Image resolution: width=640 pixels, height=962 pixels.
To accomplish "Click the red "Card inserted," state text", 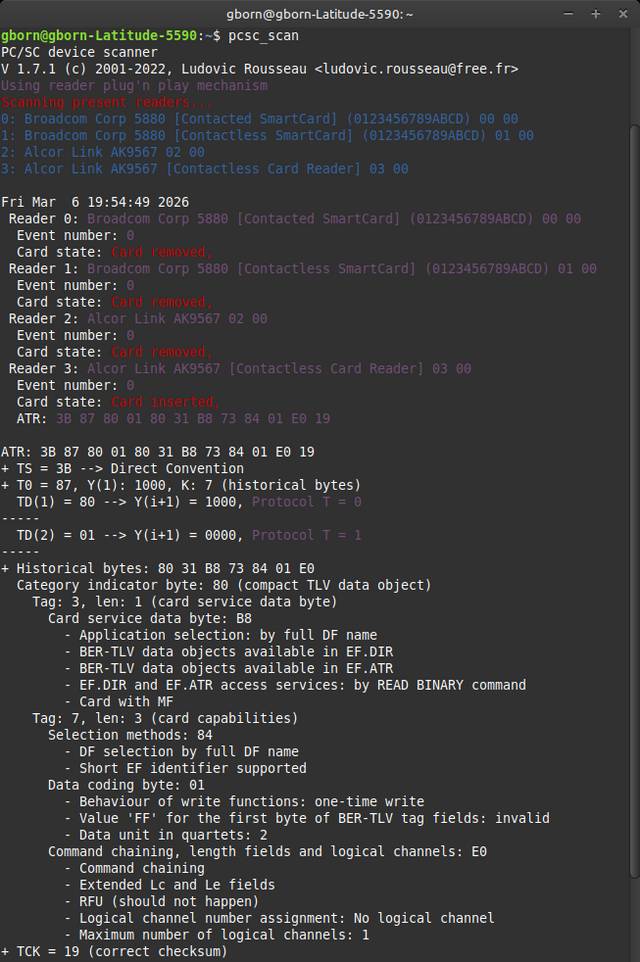I will point(164,401).
